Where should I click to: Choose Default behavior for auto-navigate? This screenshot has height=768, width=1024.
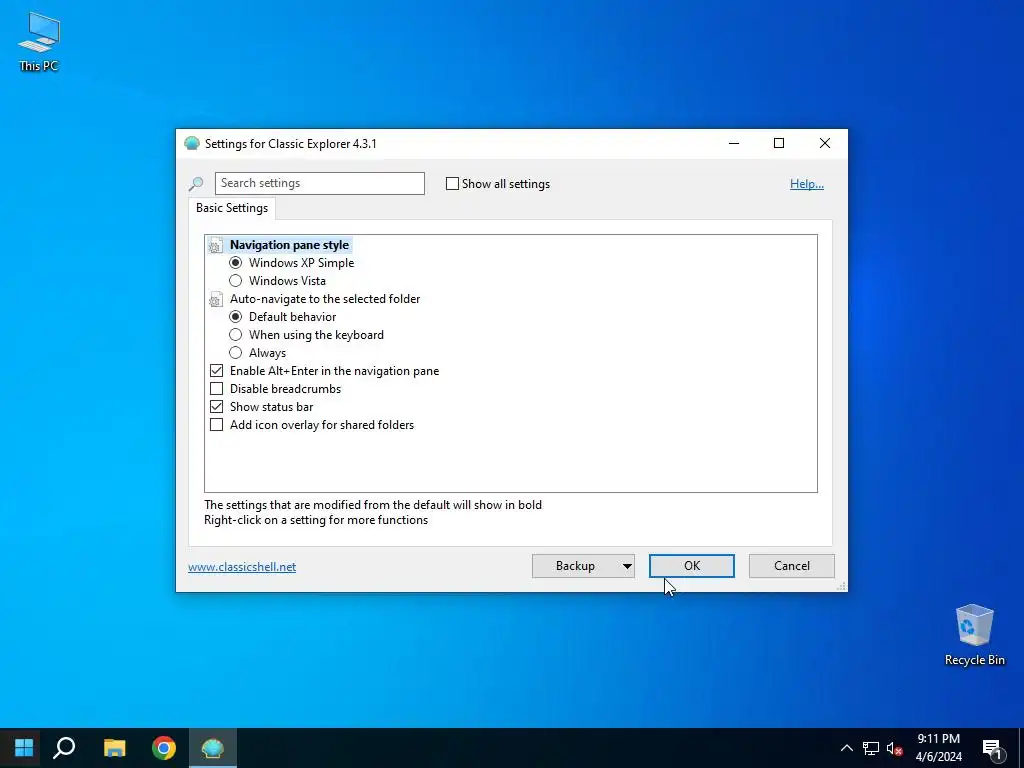[236, 317]
